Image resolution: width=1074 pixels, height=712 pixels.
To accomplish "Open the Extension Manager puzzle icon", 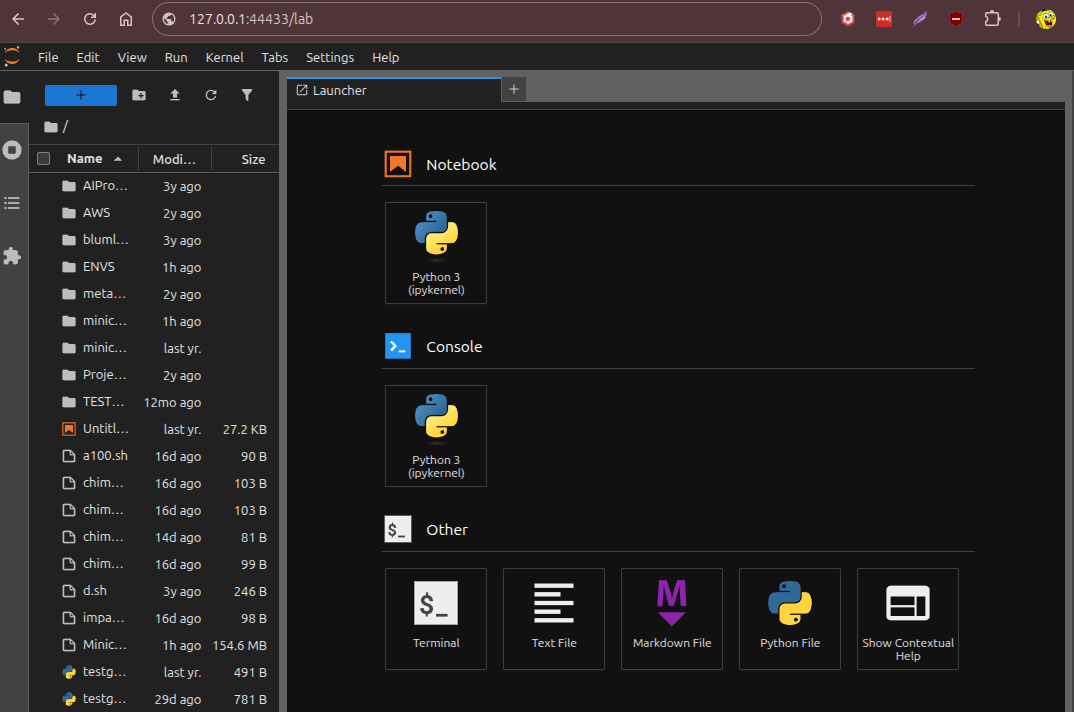I will point(12,256).
